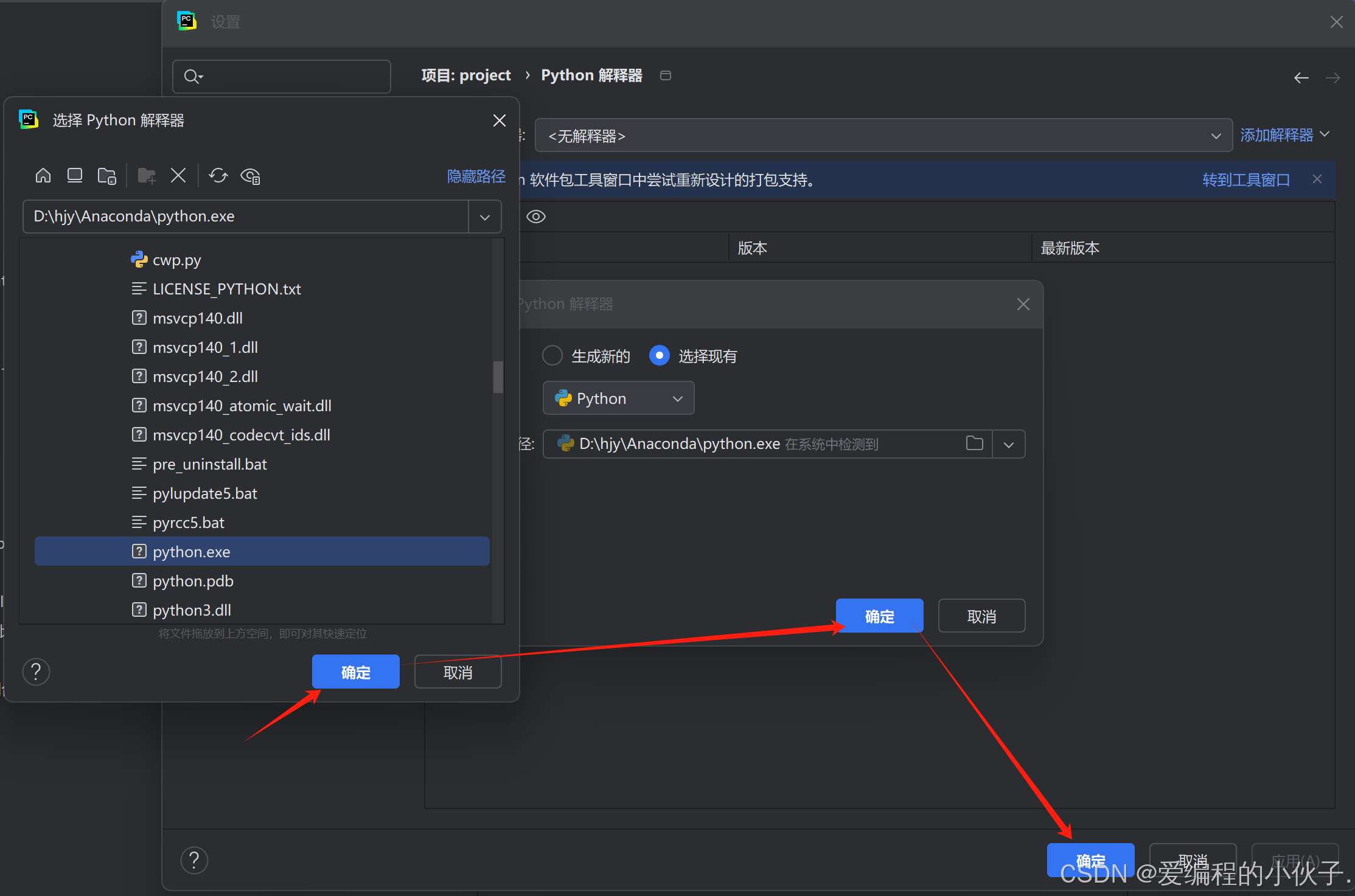Click the settings search field

(x=292, y=77)
